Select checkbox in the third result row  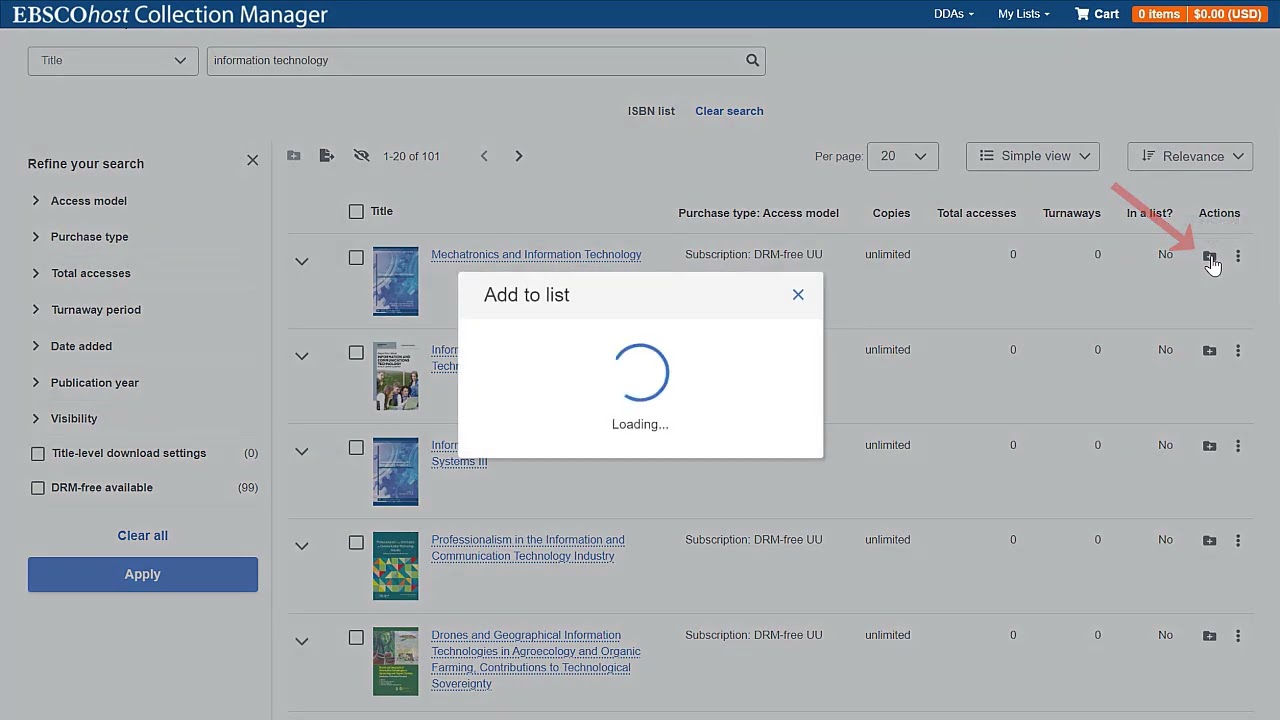click(x=356, y=447)
